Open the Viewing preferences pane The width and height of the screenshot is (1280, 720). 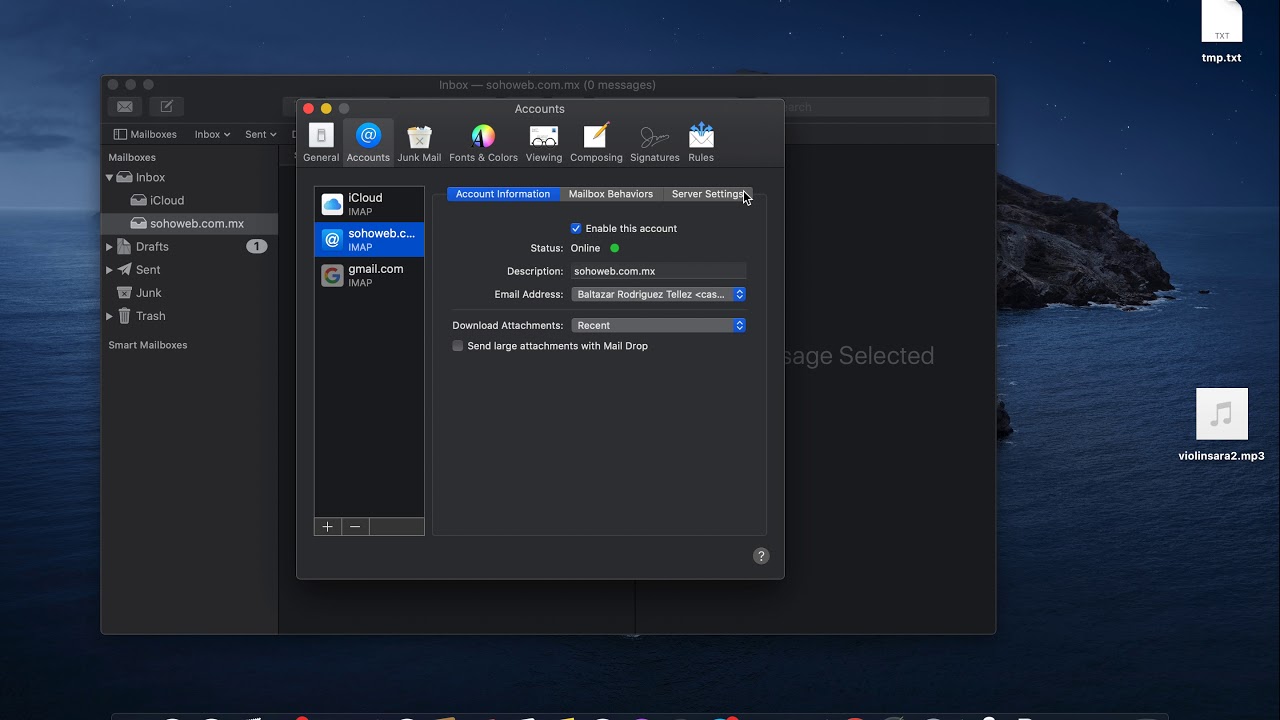pos(544,142)
